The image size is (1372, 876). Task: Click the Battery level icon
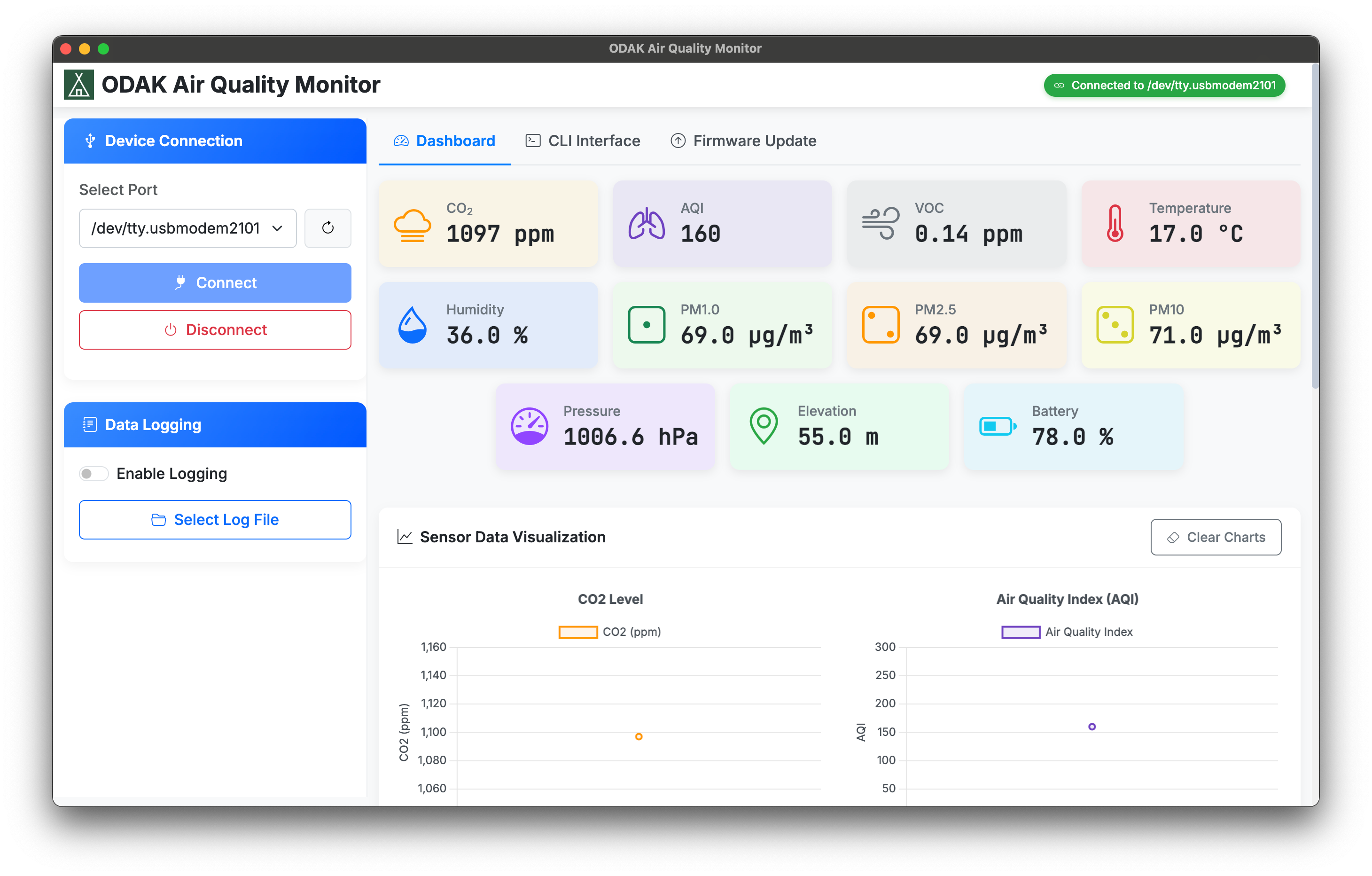click(x=997, y=426)
